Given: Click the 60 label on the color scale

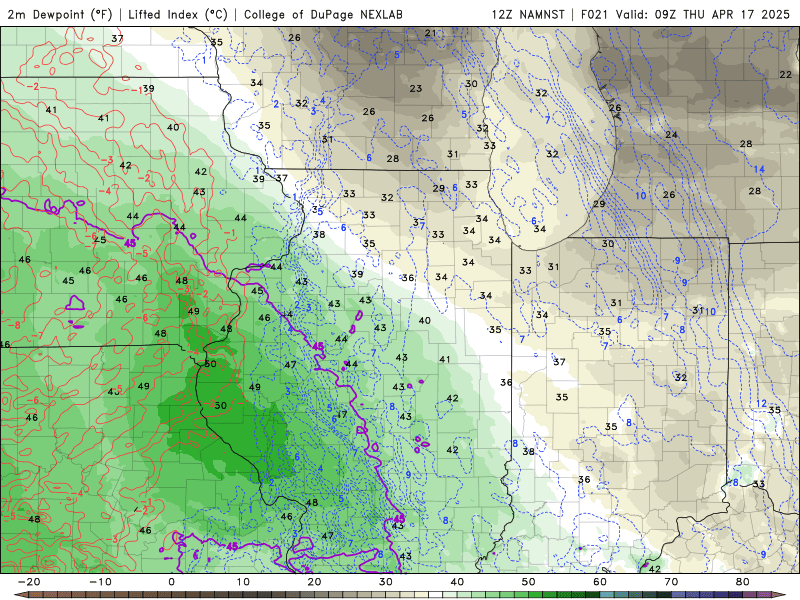Looking at the screenshot, I should (600, 582).
